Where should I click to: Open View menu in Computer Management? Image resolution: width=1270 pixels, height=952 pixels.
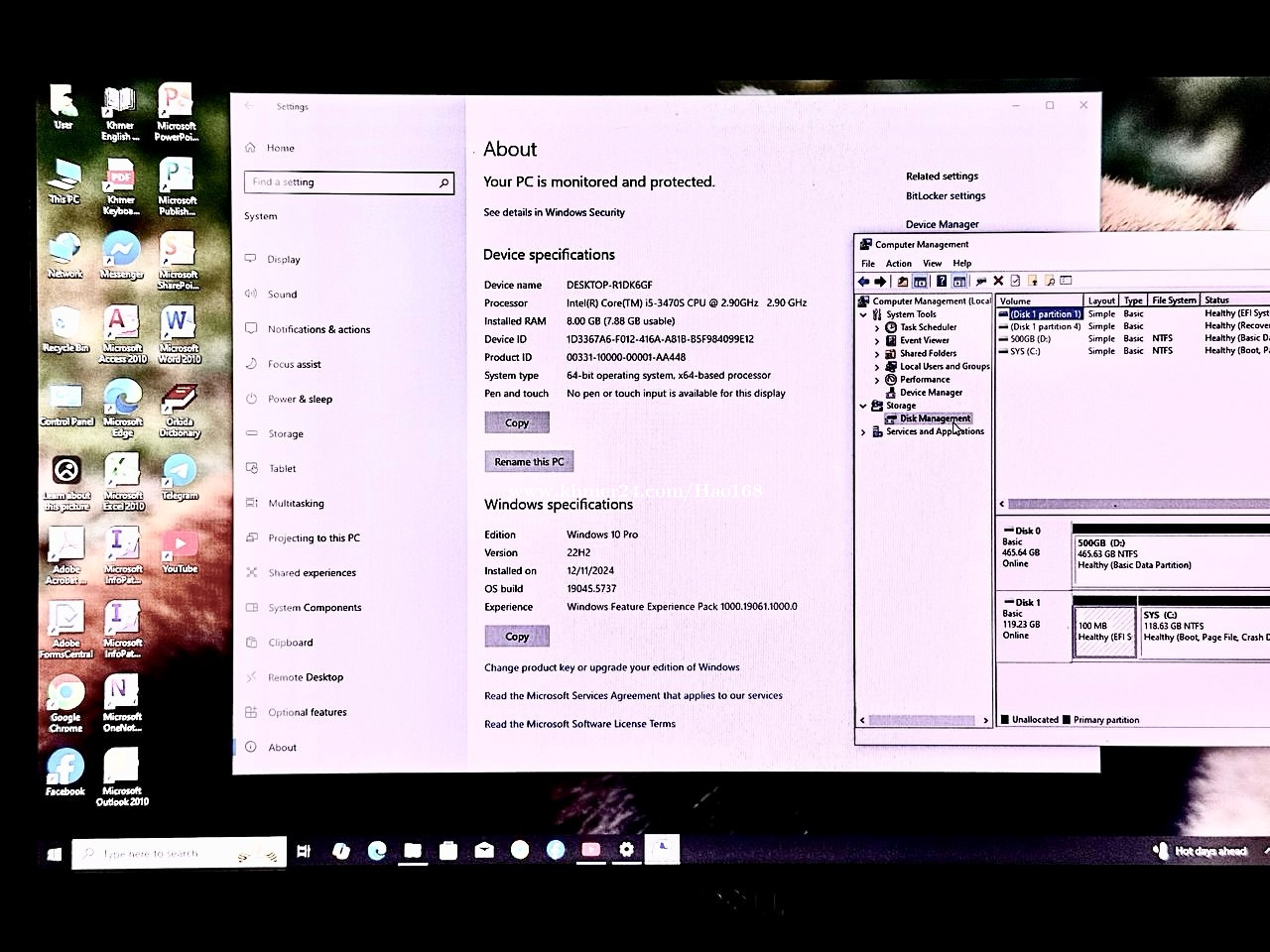point(933,264)
